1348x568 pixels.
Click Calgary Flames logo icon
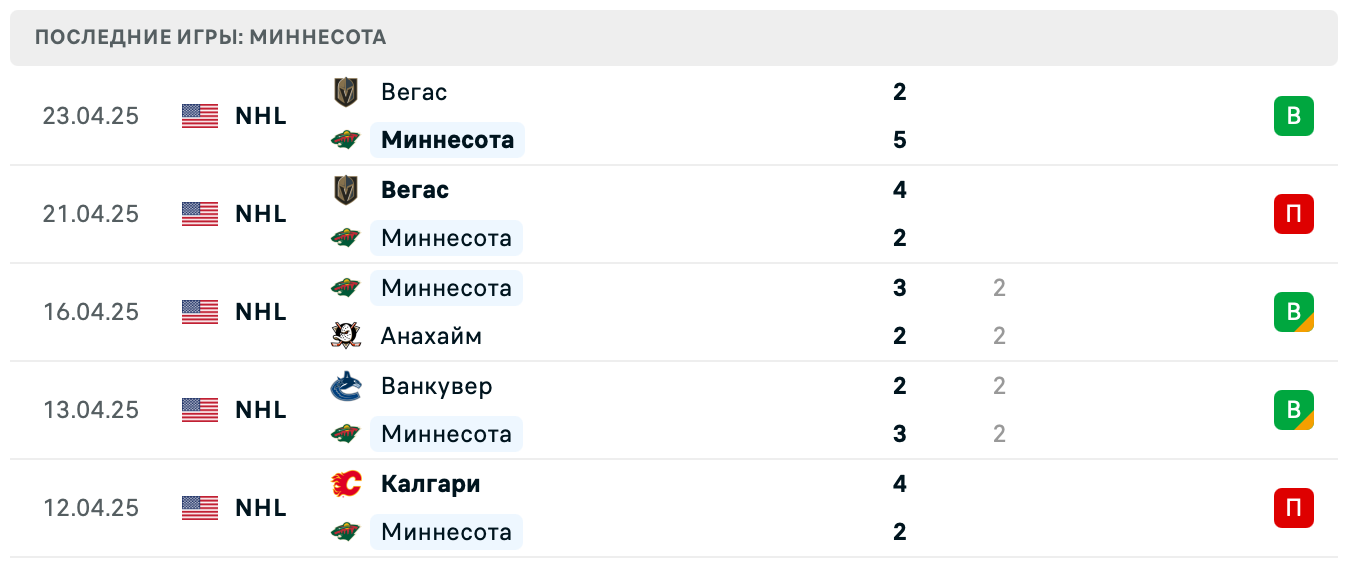(x=345, y=484)
